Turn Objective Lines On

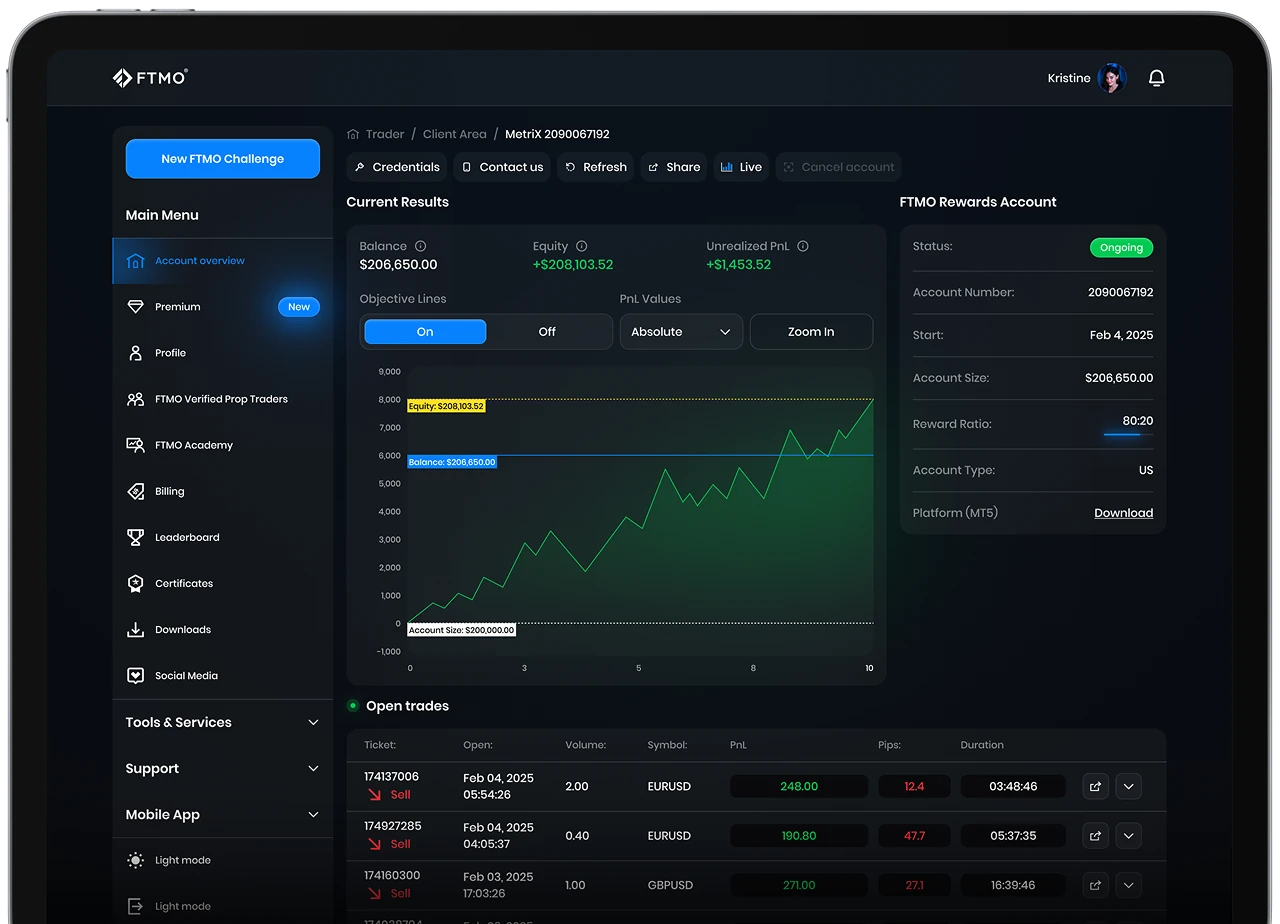pyautogui.click(x=425, y=332)
